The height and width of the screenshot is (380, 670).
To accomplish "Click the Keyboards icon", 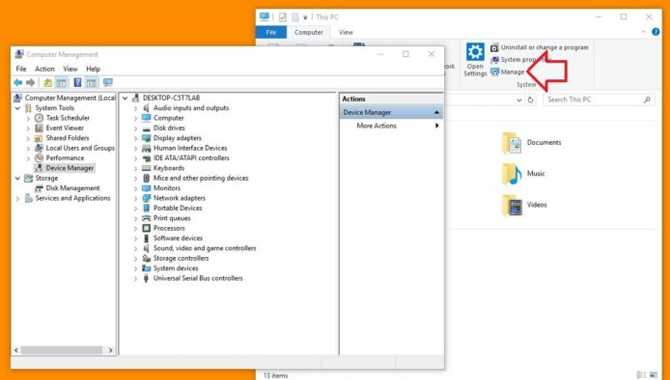I will 146,168.
